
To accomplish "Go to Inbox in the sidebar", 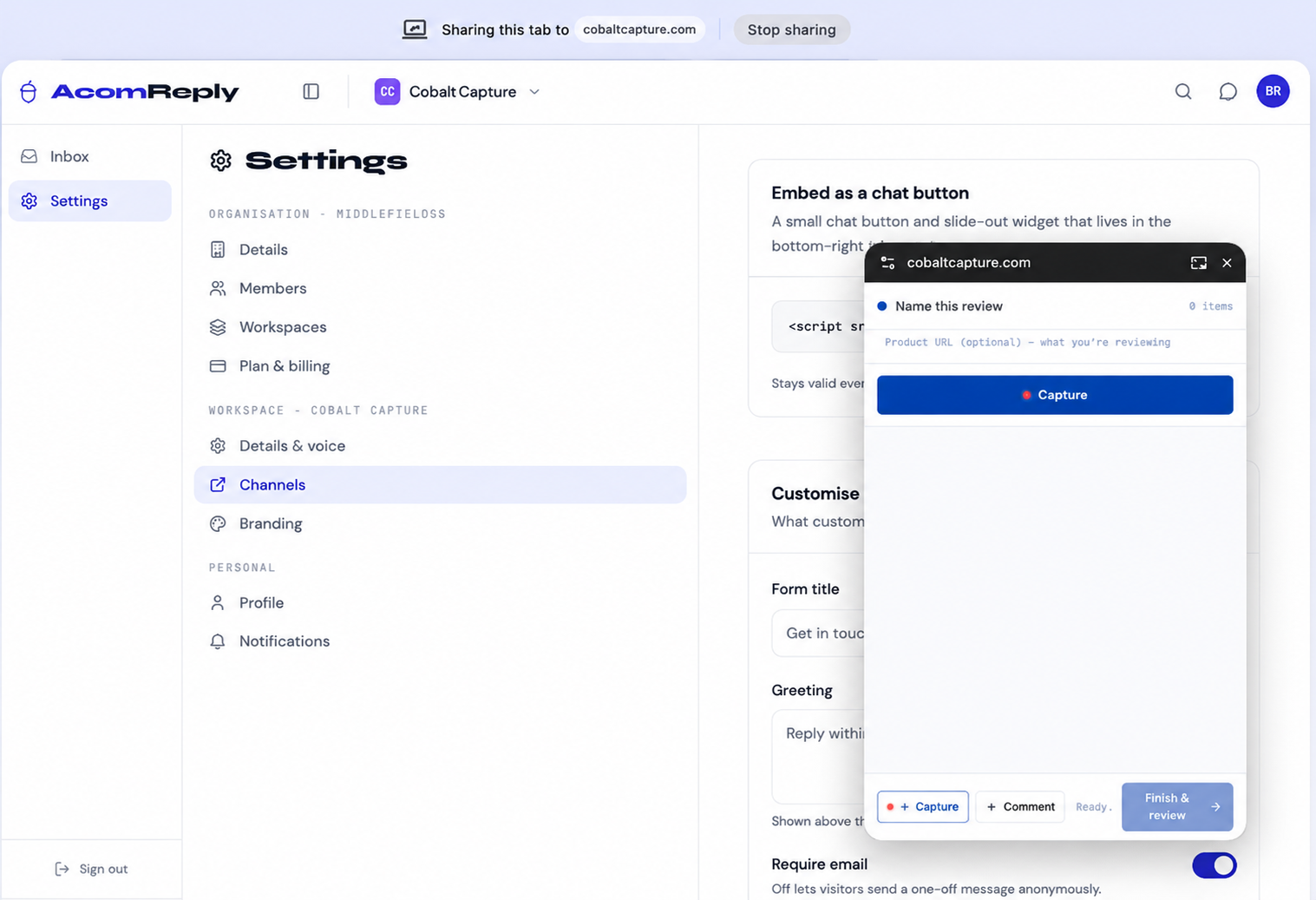I will (x=90, y=156).
